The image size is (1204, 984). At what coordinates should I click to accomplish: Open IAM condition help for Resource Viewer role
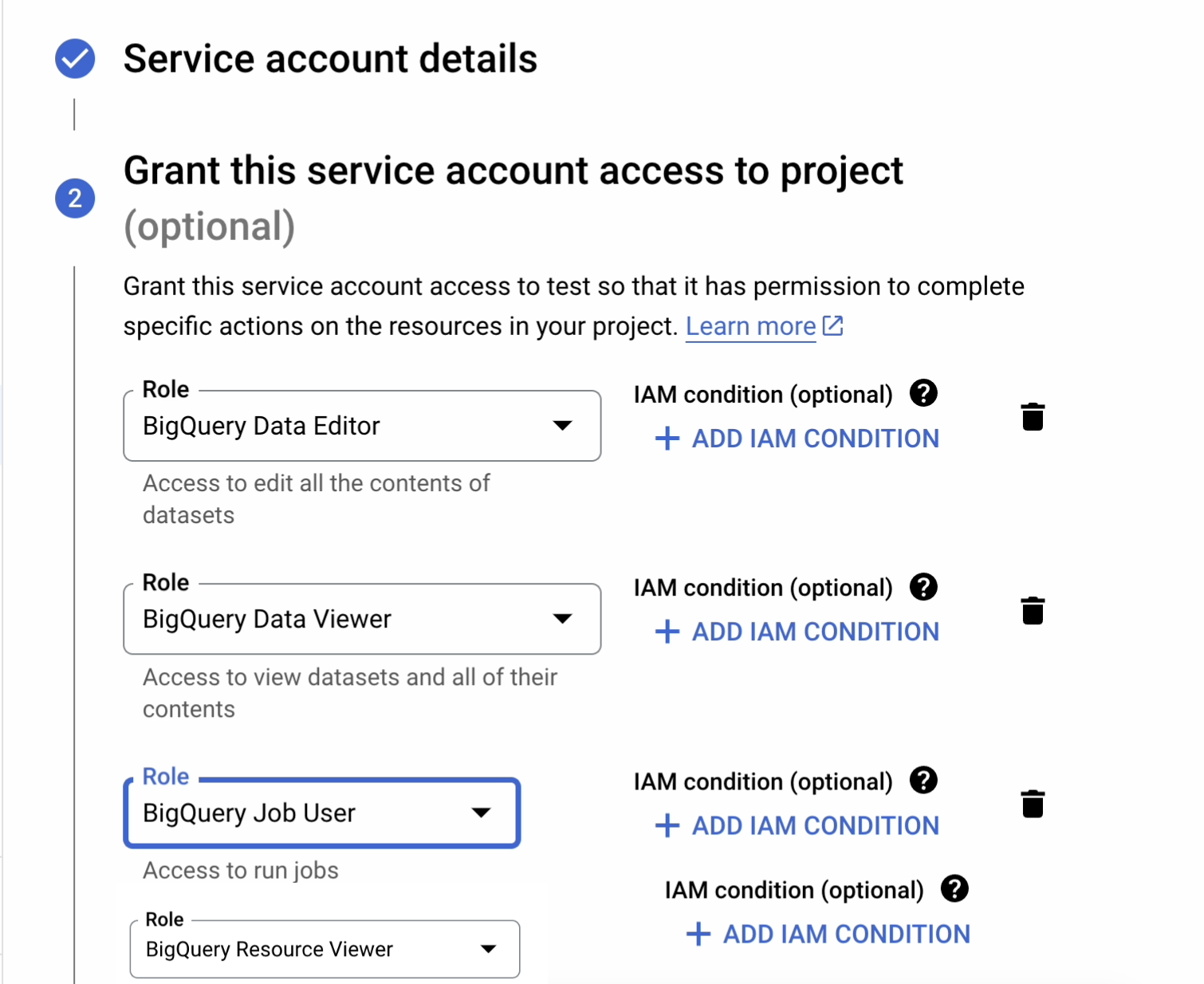point(954,888)
